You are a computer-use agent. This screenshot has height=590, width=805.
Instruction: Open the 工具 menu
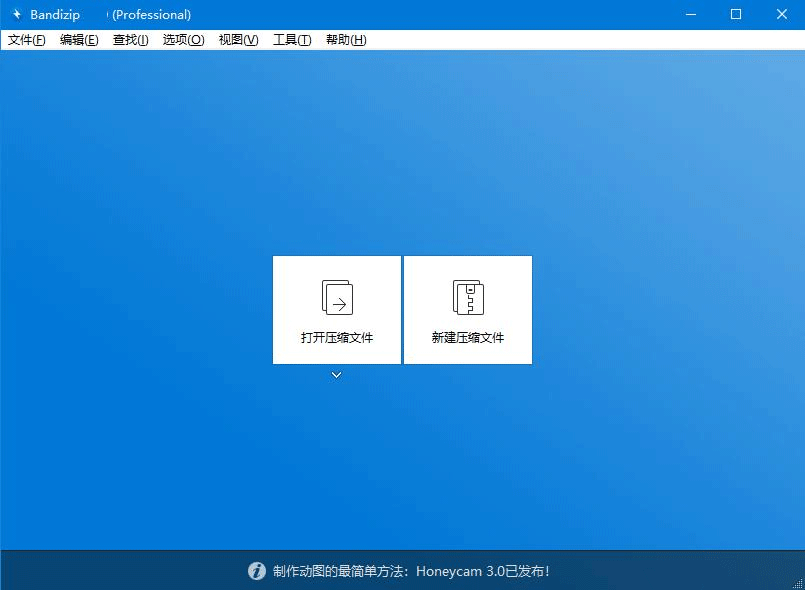291,39
